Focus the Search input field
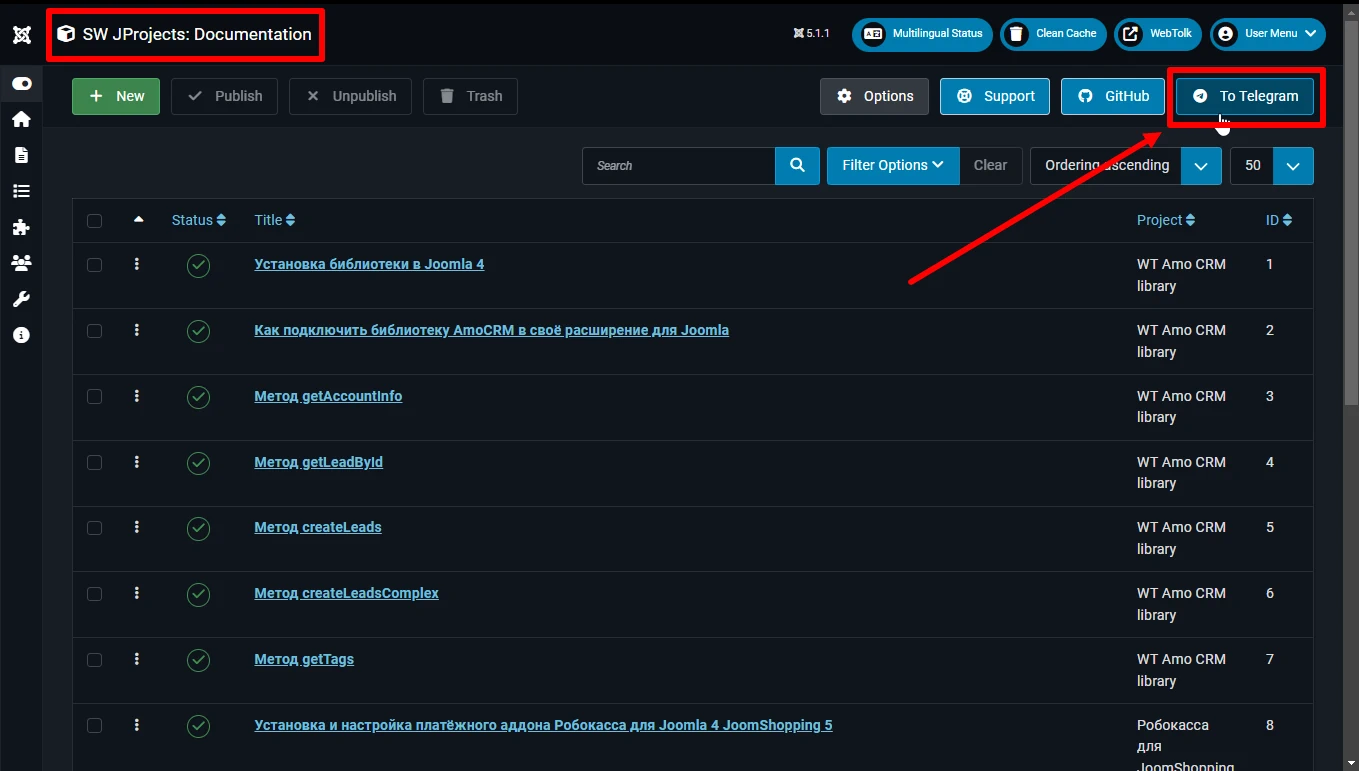Screen dimensions: 1359x771 coord(678,166)
